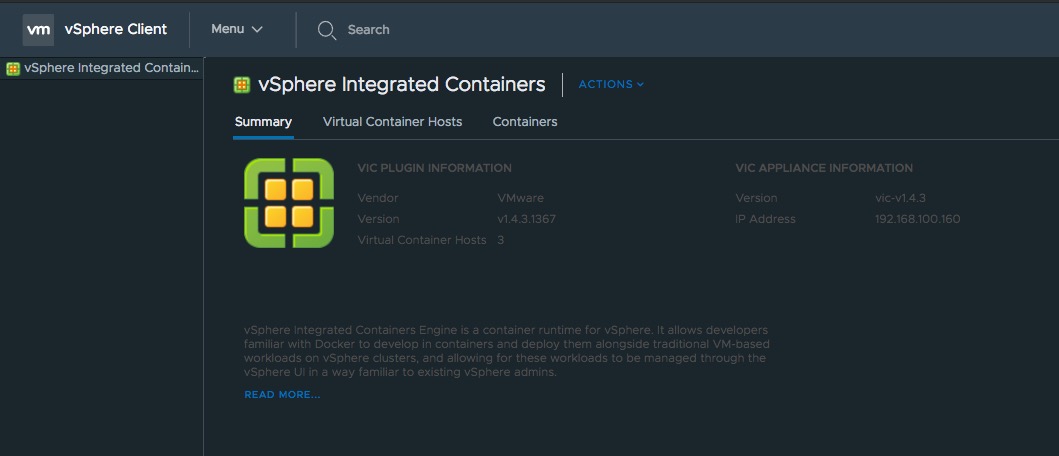Click the Version label under VIC appliance information
Image resolution: width=1059 pixels, height=456 pixels.
point(756,198)
